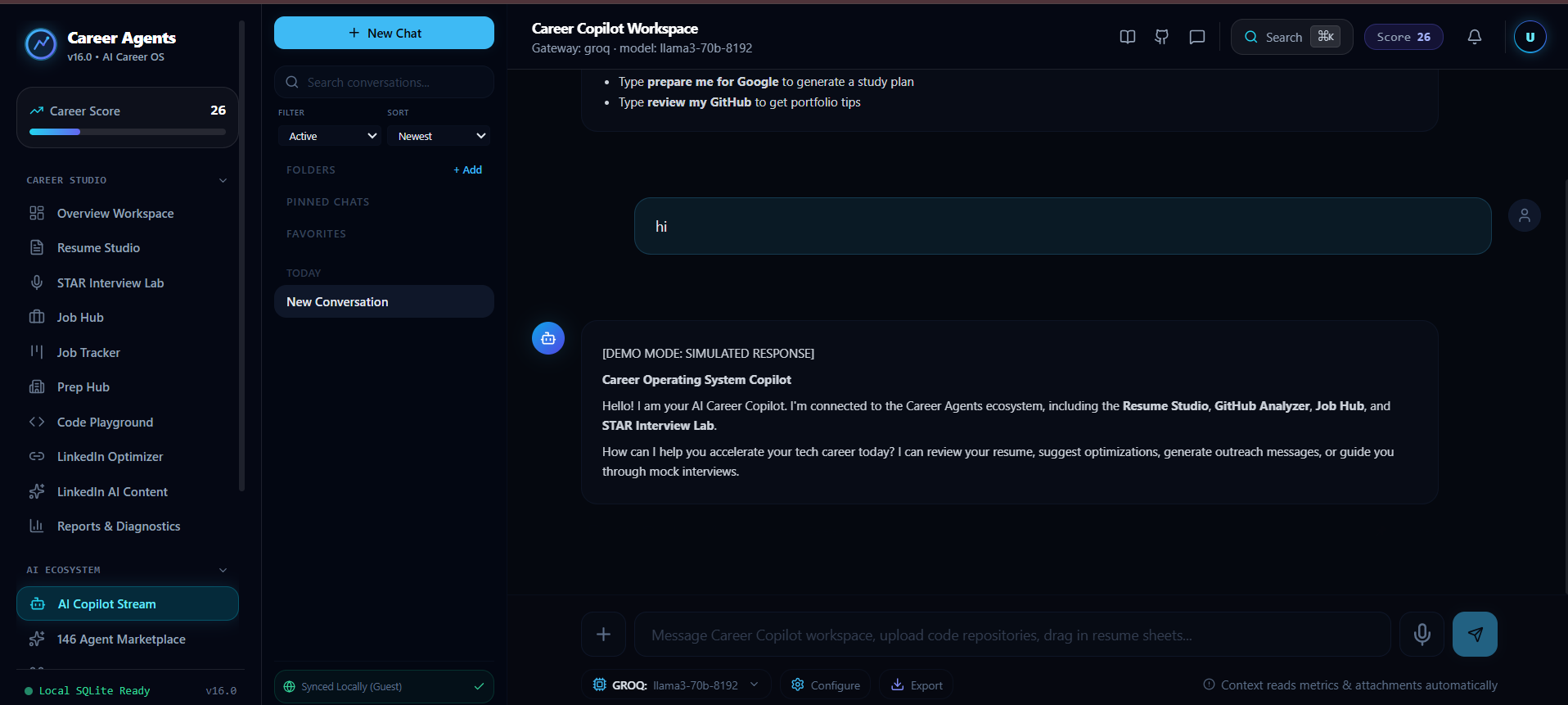Viewport: 1568px width, 705px height.
Task: Open the Newest sort dropdown
Action: point(439,136)
